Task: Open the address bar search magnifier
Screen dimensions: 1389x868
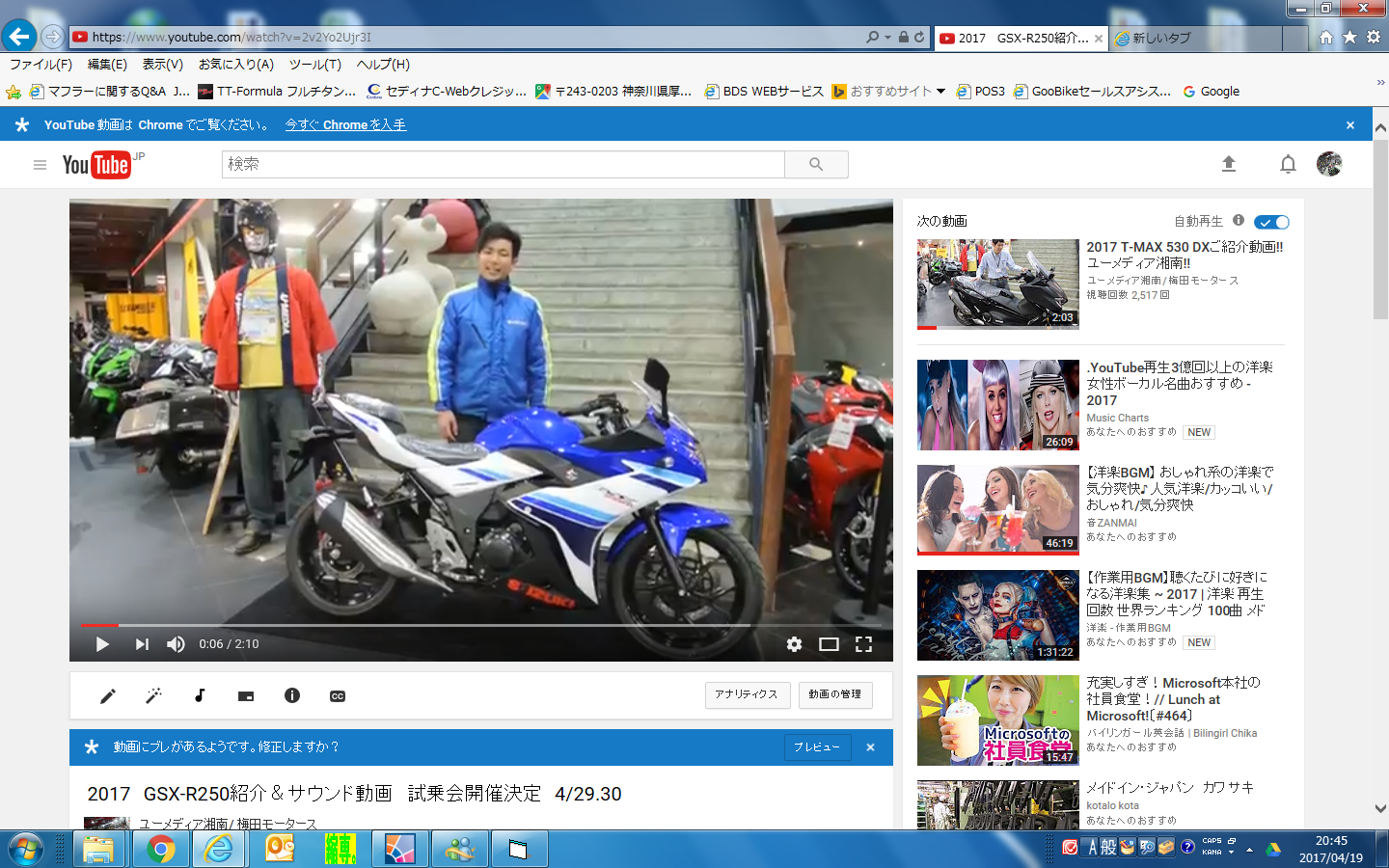Action: click(x=872, y=37)
